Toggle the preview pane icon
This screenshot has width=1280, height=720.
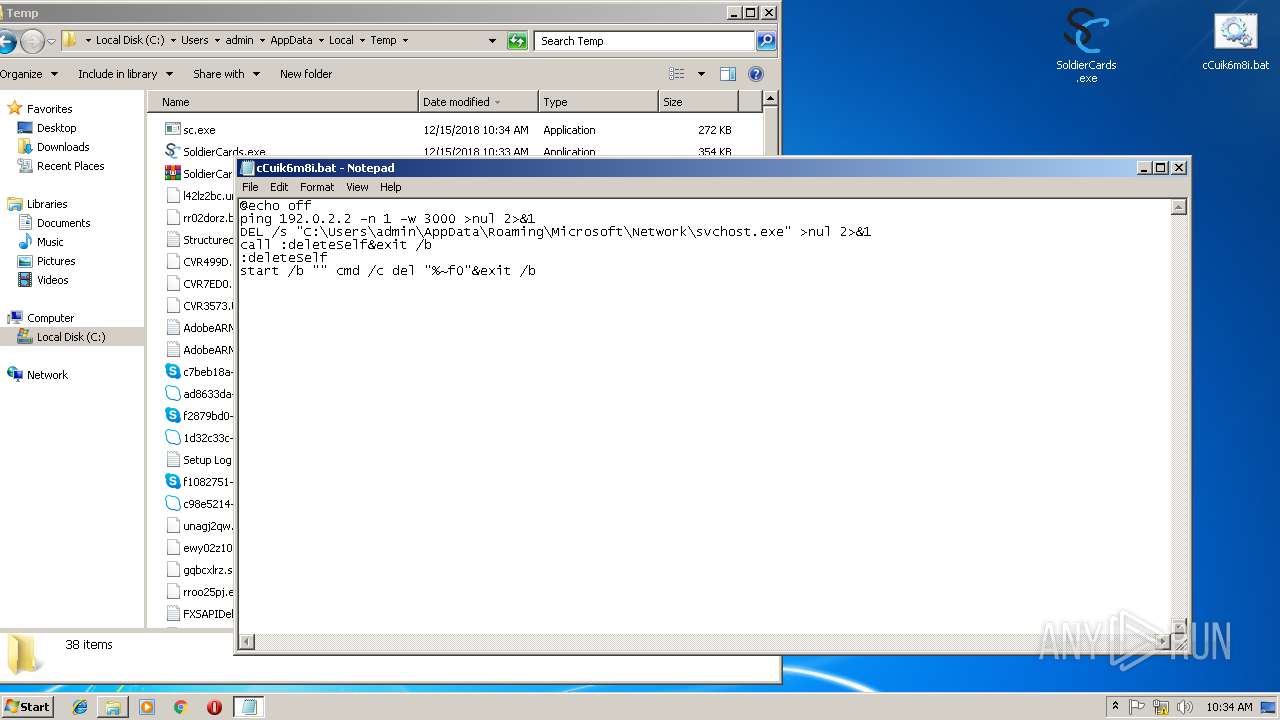pos(728,74)
